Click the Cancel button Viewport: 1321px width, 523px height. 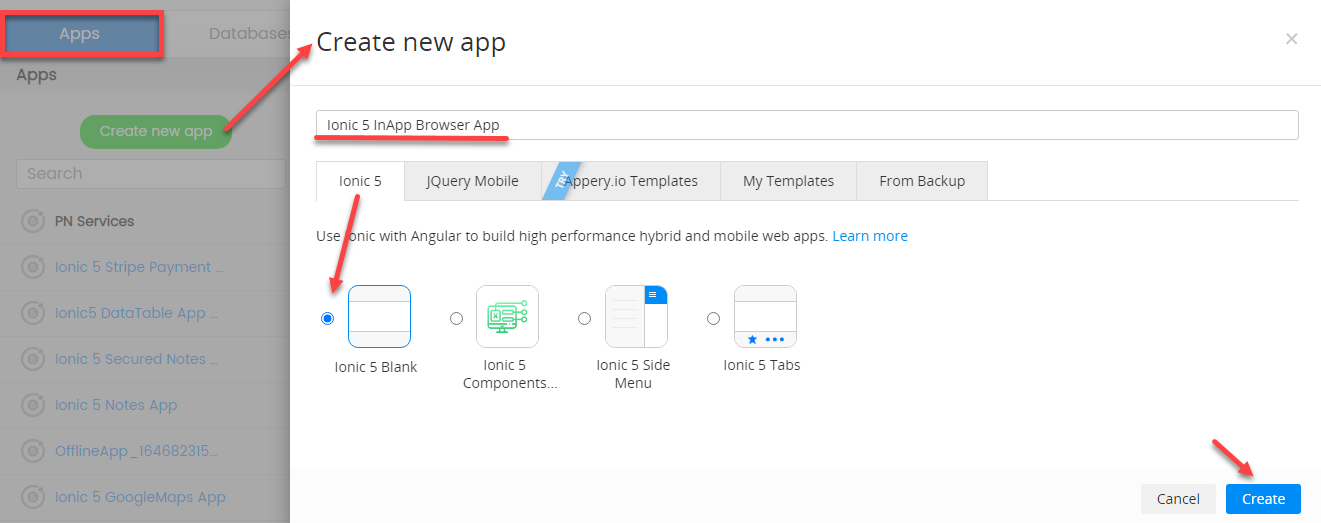1178,499
